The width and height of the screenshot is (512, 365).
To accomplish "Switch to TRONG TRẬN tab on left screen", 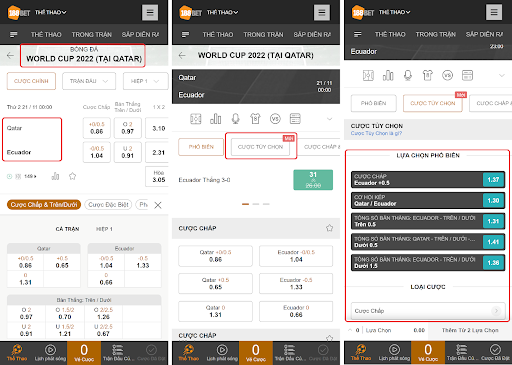I will (x=92, y=34).
